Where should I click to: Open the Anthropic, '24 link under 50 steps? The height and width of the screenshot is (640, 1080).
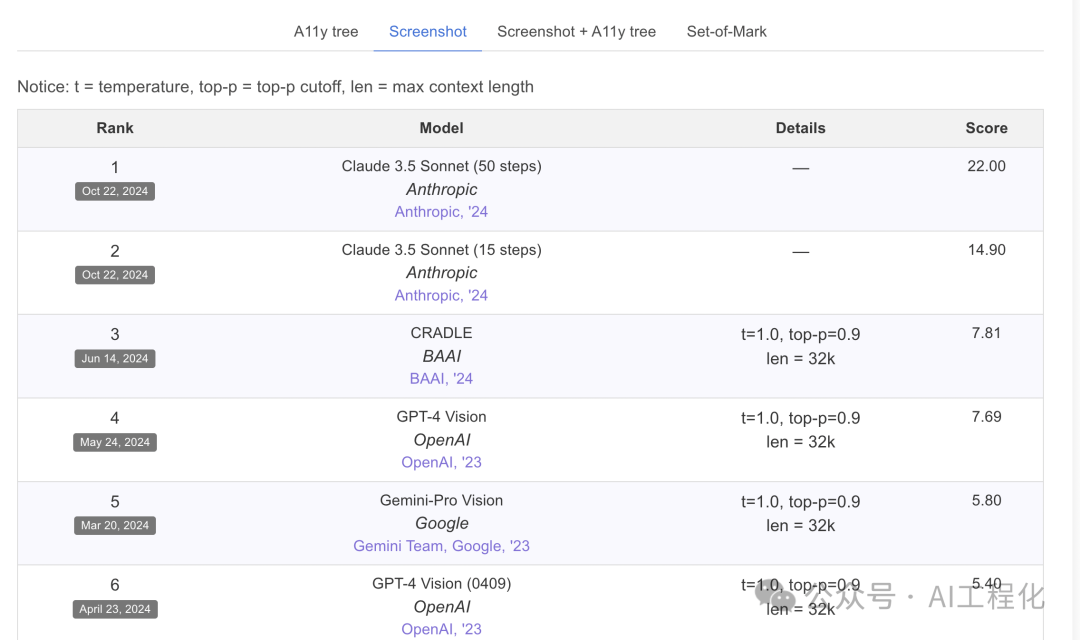click(x=442, y=211)
